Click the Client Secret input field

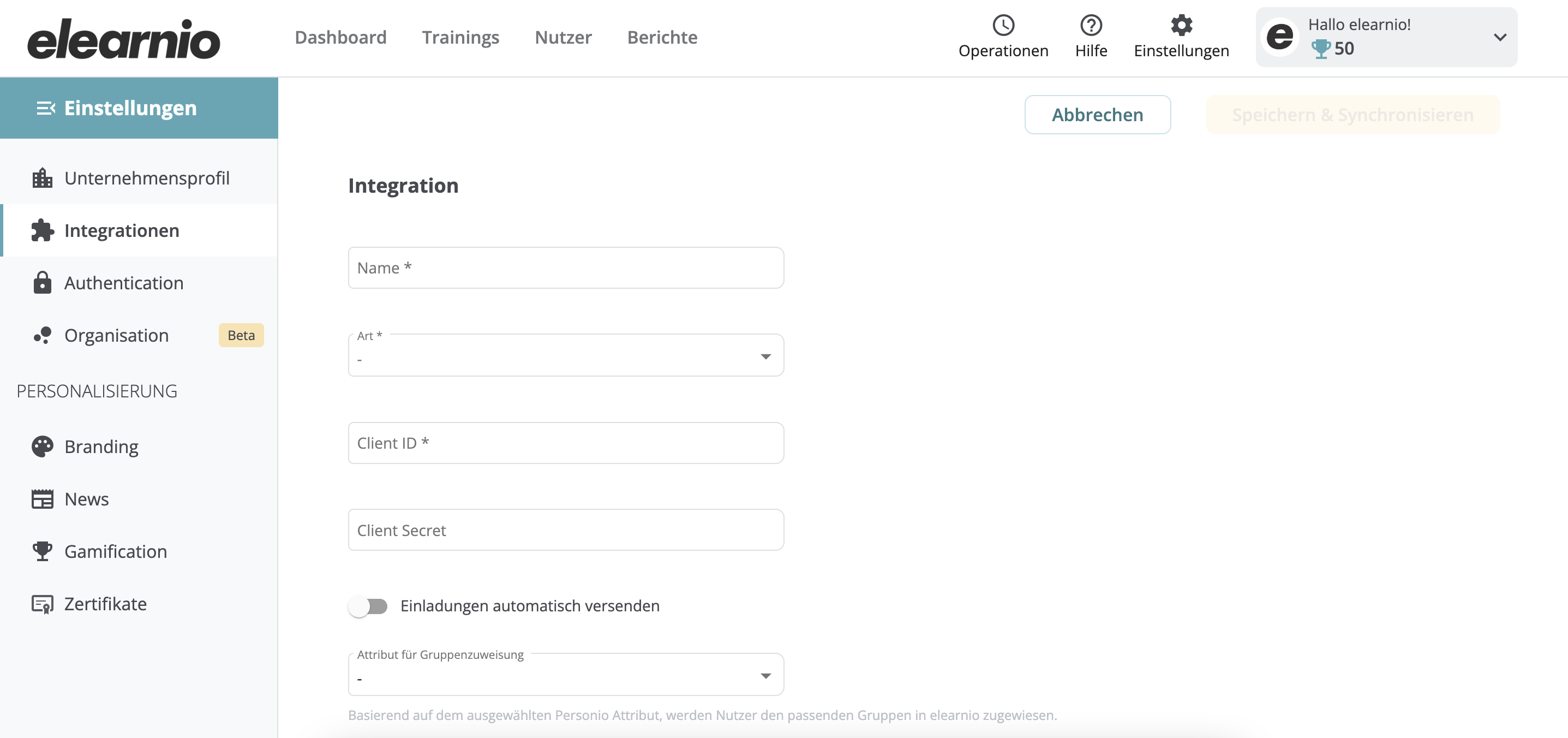565,529
